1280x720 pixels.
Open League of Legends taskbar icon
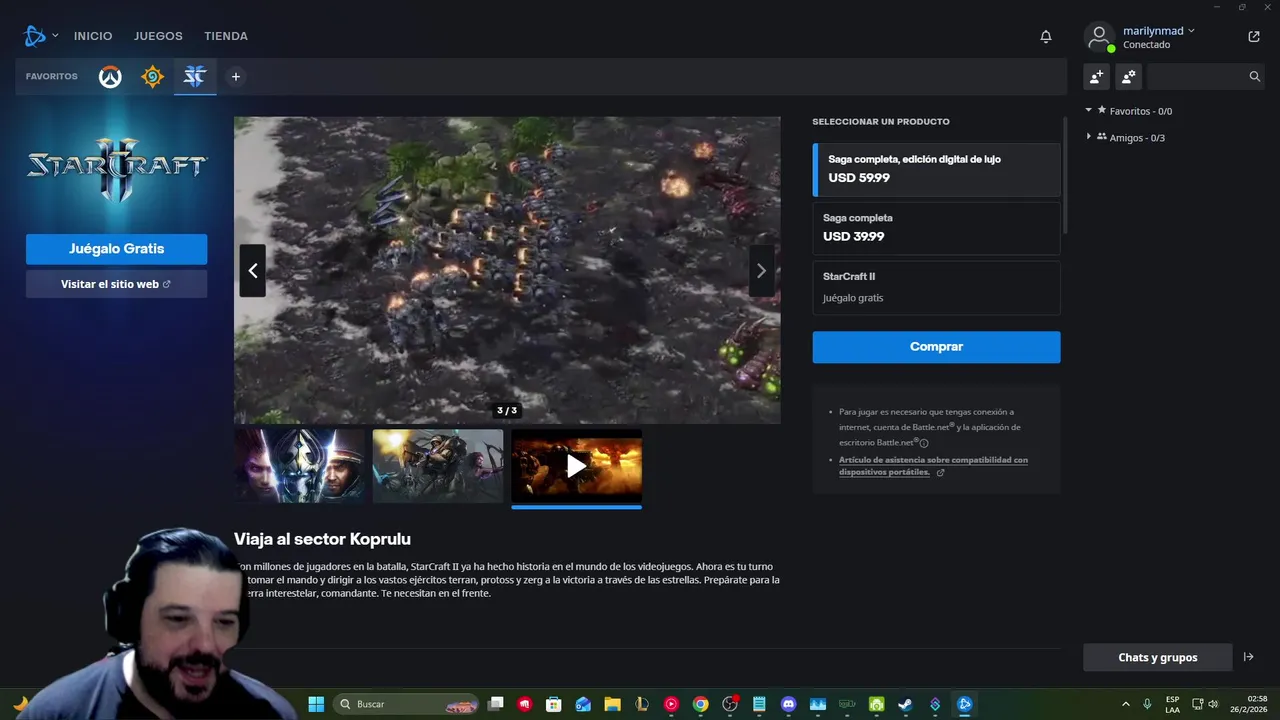click(x=642, y=704)
